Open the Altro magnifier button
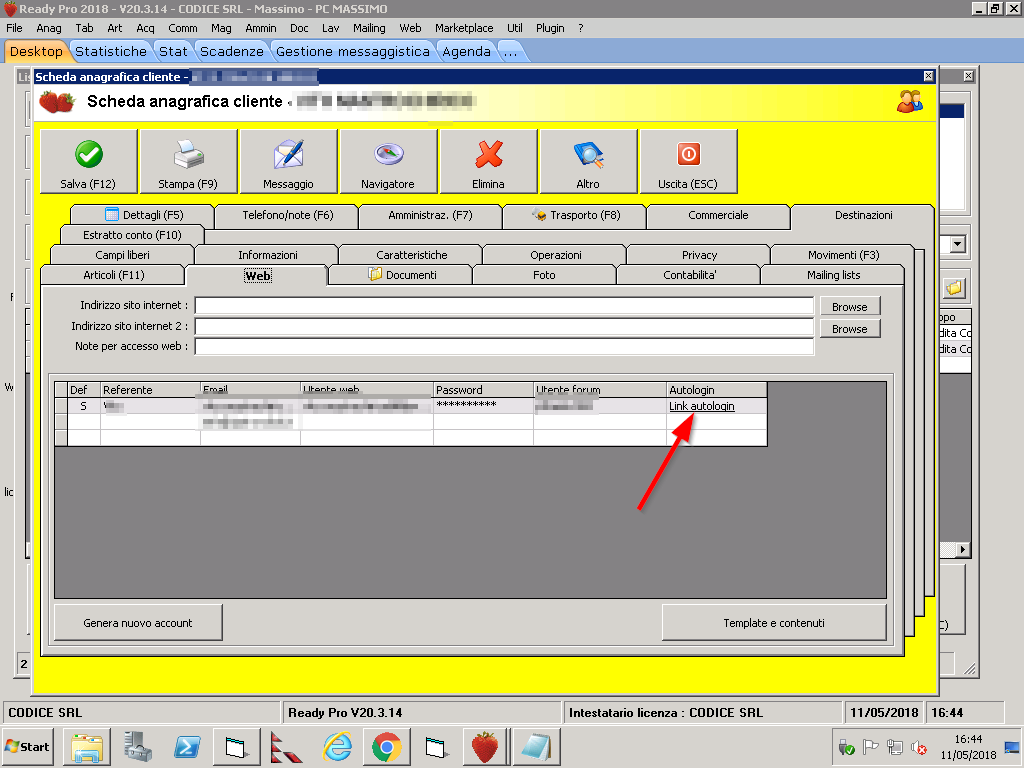The width and height of the screenshot is (1024, 768). [x=588, y=161]
